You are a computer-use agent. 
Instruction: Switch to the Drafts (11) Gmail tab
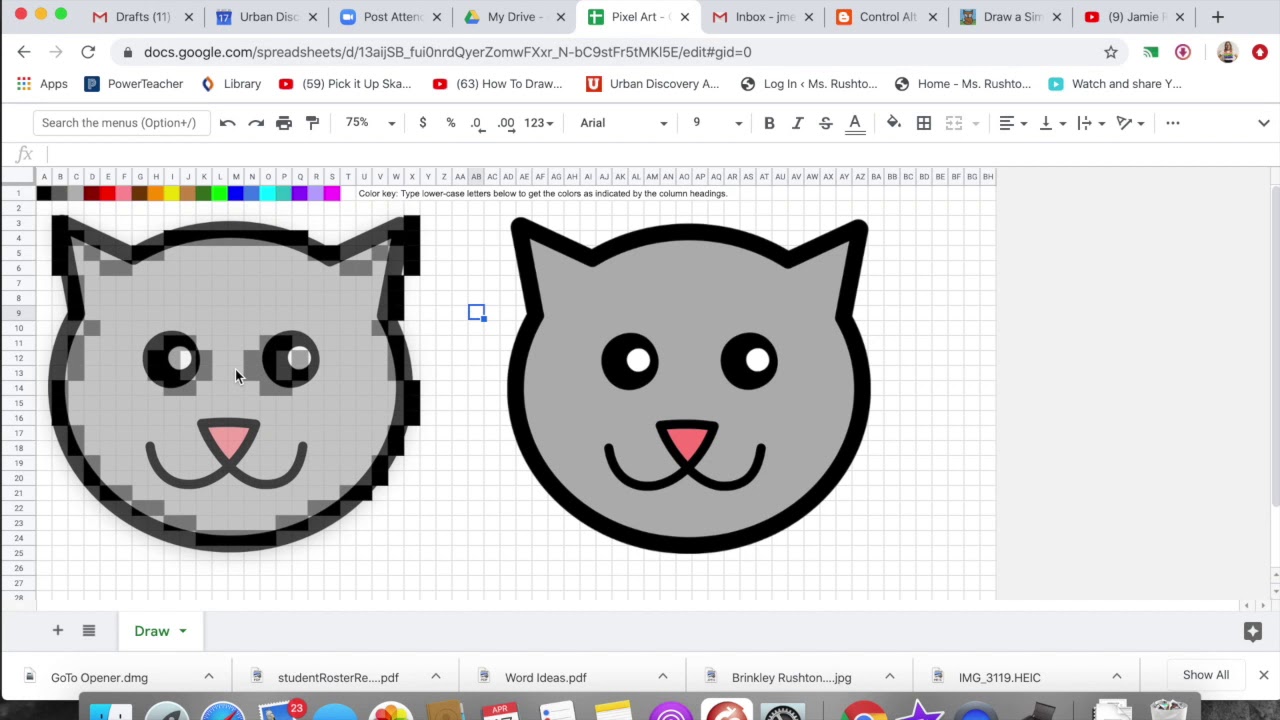142,17
